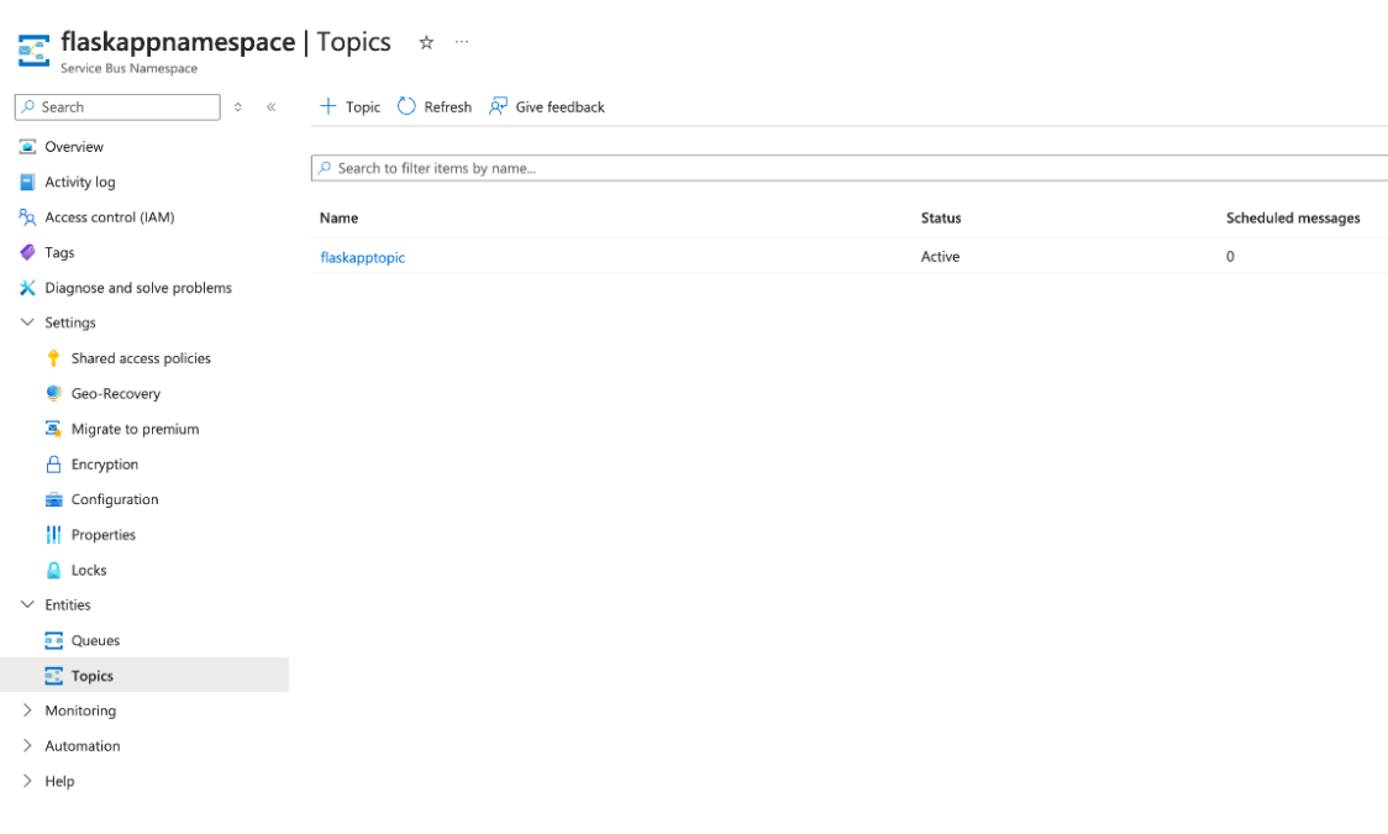Select the Tags icon in sidebar
The height and width of the screenshot is (834, 1388).
pyautogui.click(x=28, y=252)
